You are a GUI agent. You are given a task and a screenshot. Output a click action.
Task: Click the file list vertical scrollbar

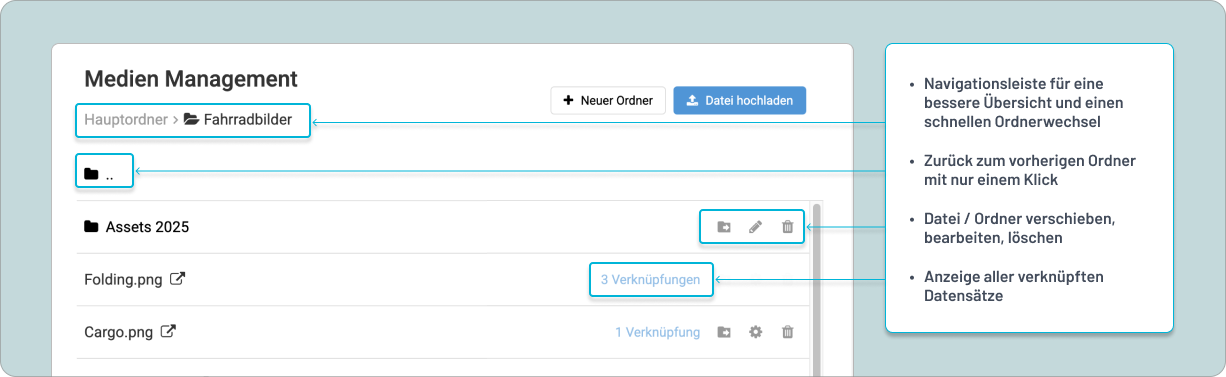tap(817, 290)
